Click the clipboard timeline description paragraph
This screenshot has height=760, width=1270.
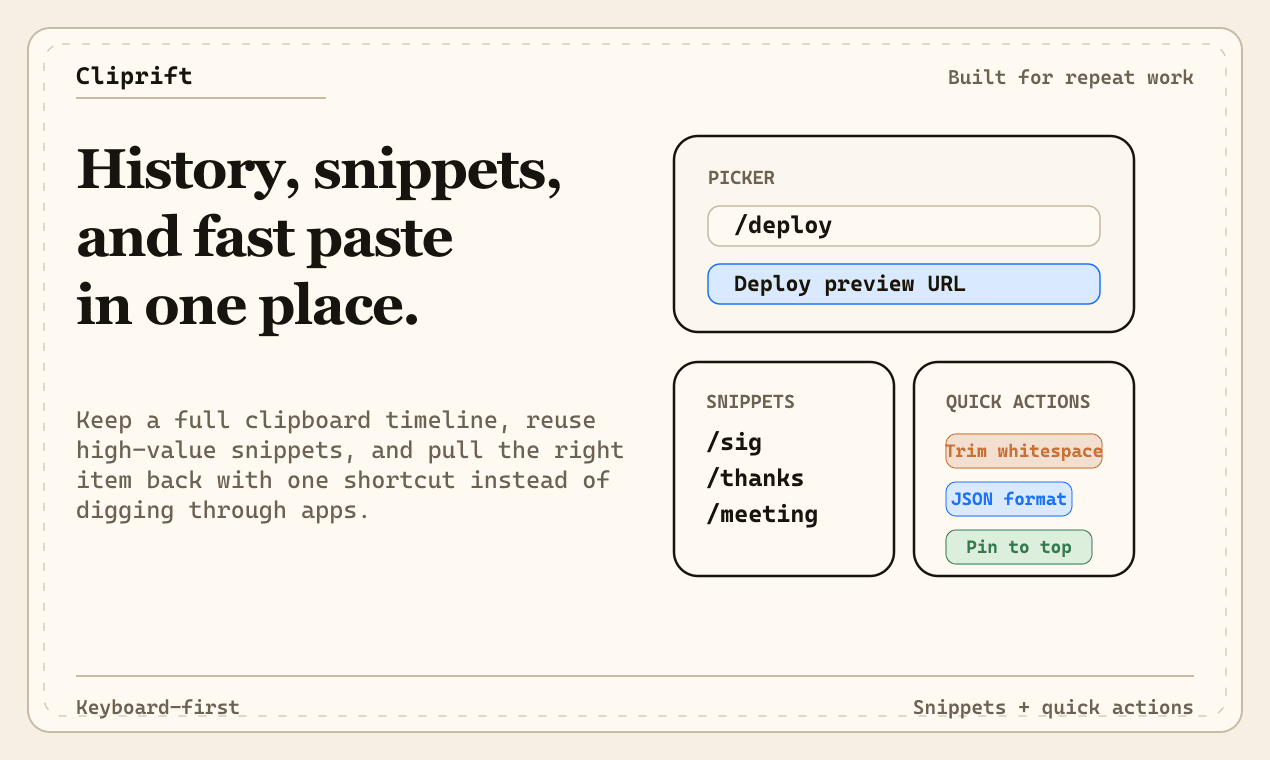click(349, 465)
